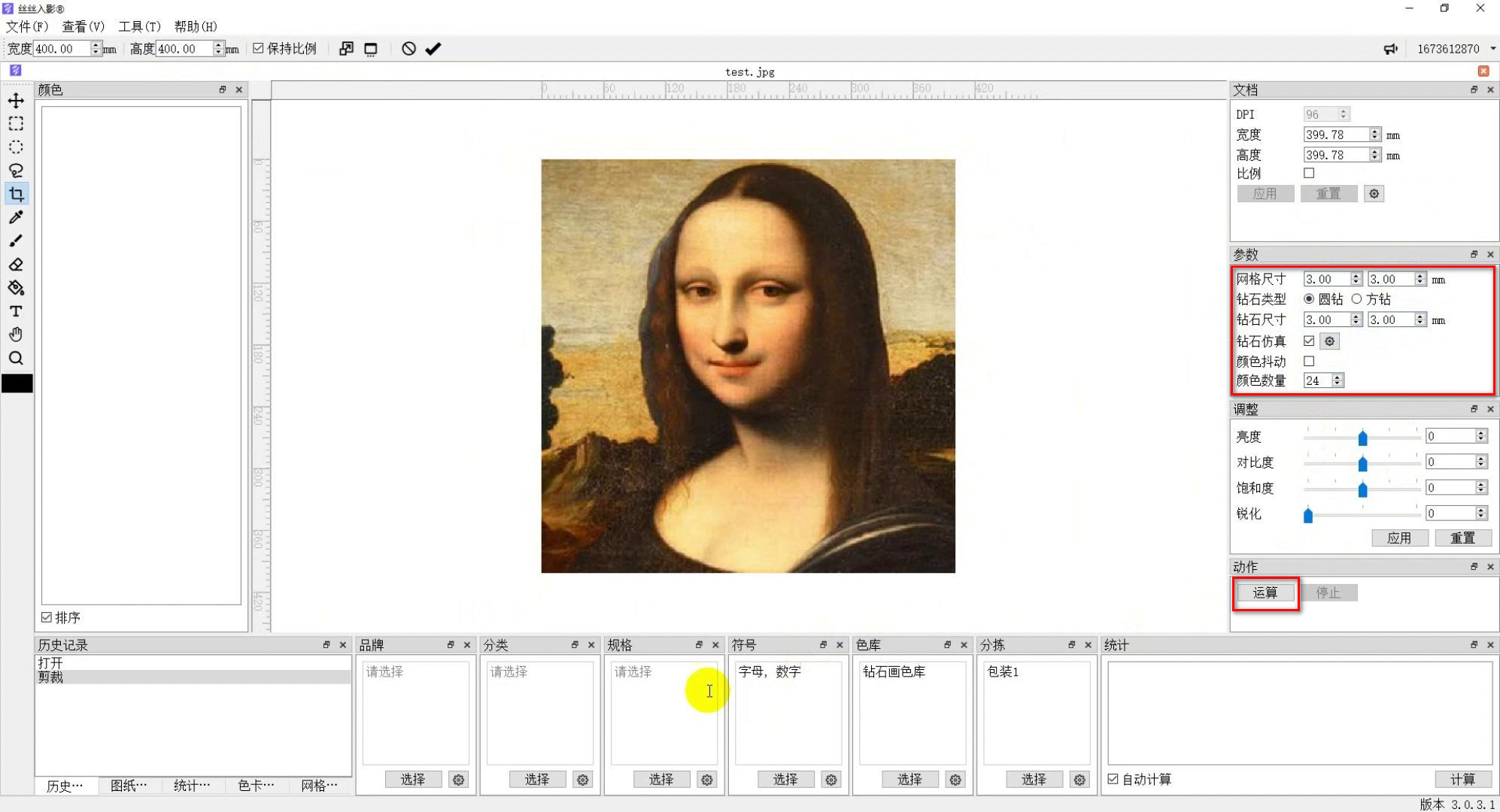The image size is (1500, 812).
Task: Select the rectangular selection tool
Action: pyautogui.click(x=16, y=123)
